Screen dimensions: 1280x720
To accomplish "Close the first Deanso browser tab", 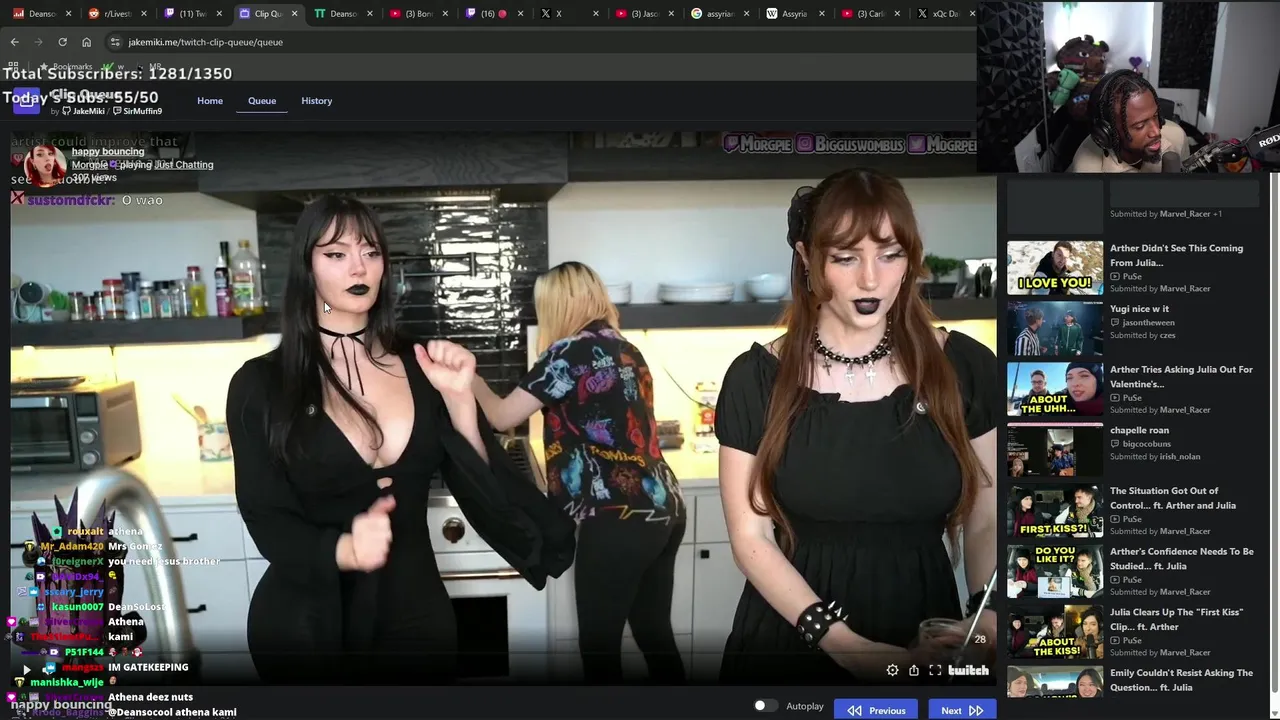I will pos(69,14).
